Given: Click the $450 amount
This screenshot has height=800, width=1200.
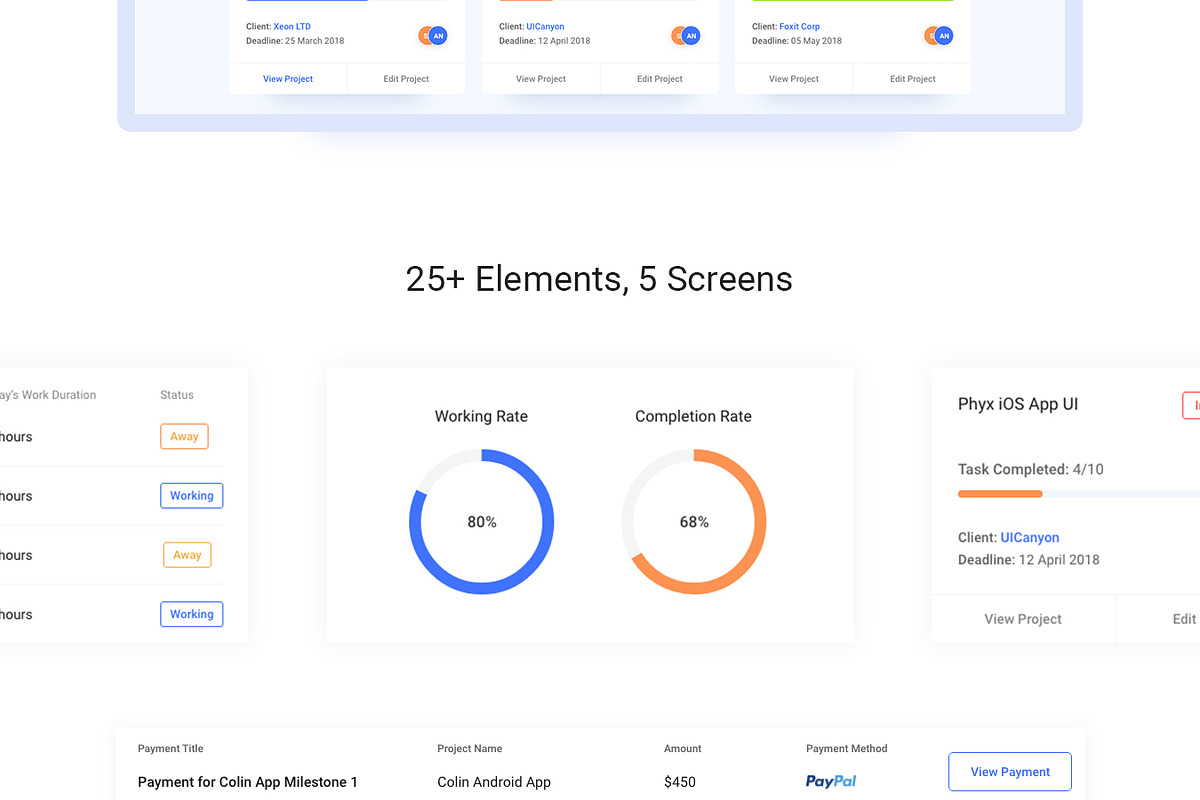Looking at the screenshot, I should coord(680,782).
